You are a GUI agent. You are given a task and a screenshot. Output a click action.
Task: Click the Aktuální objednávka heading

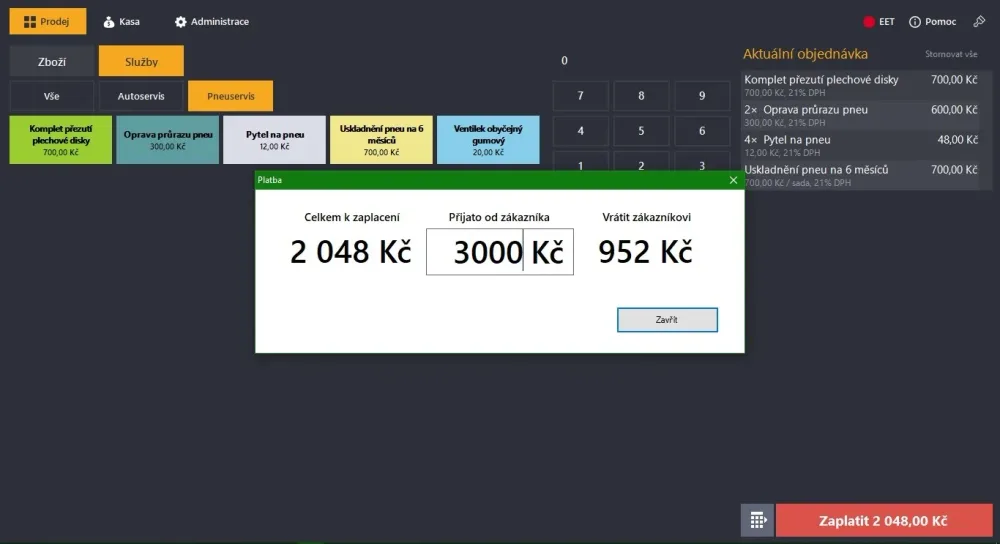point(805,54)
